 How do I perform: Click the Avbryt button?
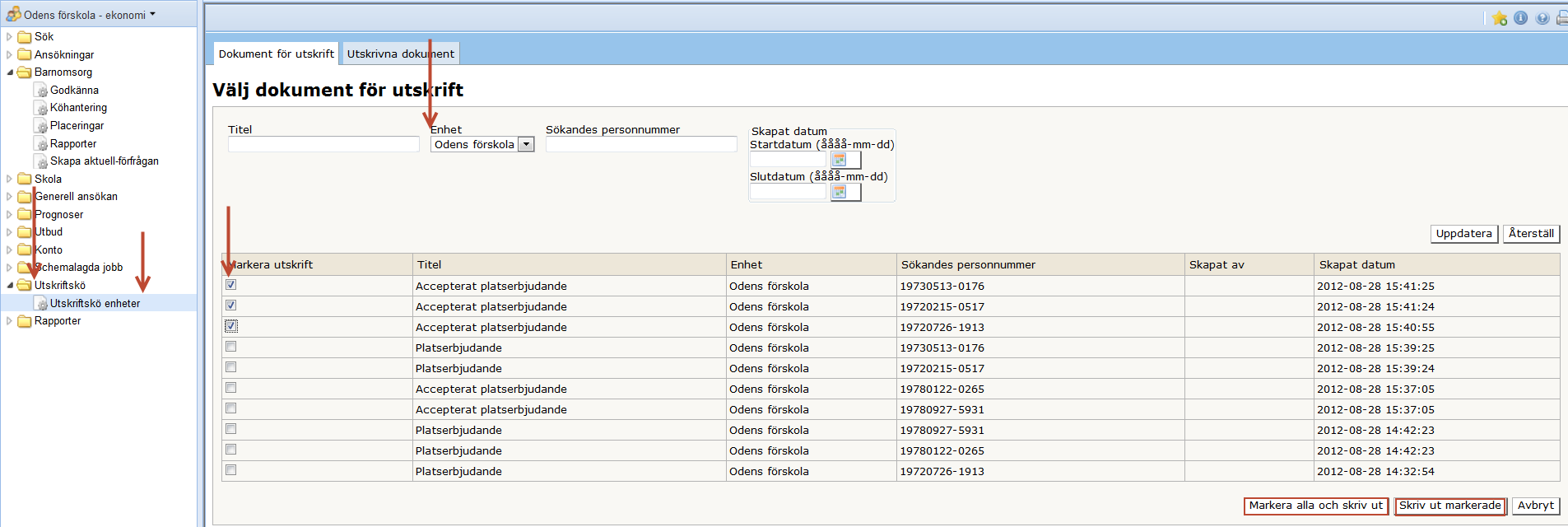click(x=1536, y=506)
